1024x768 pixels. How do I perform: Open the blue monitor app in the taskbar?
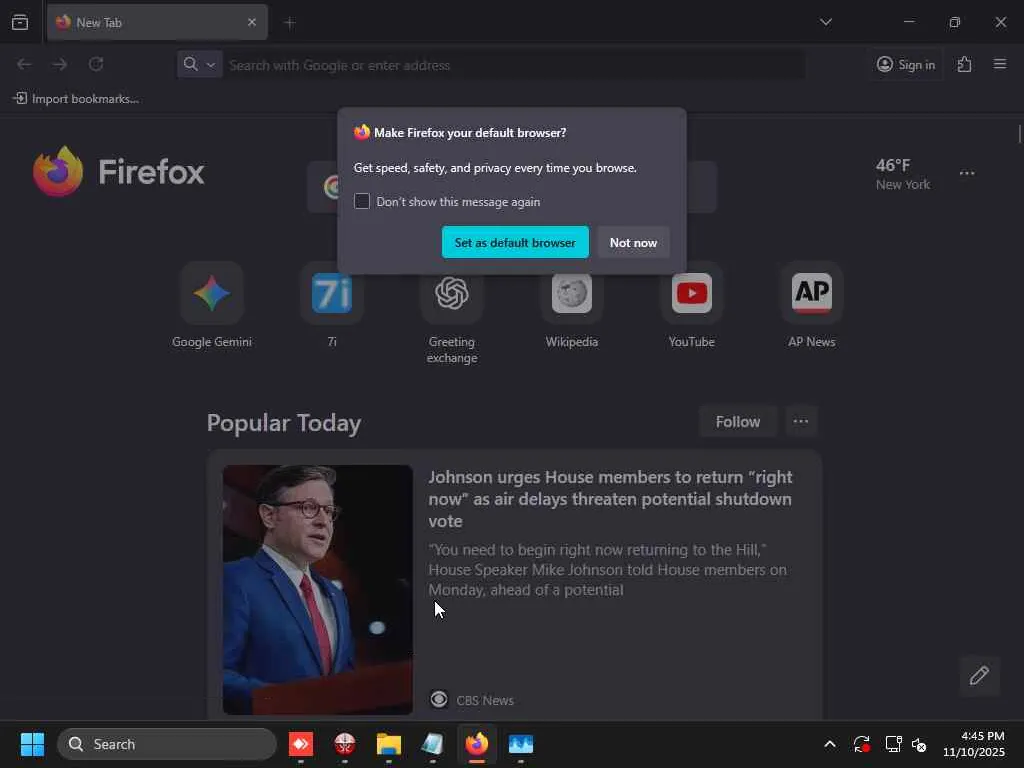pos(520,744)
